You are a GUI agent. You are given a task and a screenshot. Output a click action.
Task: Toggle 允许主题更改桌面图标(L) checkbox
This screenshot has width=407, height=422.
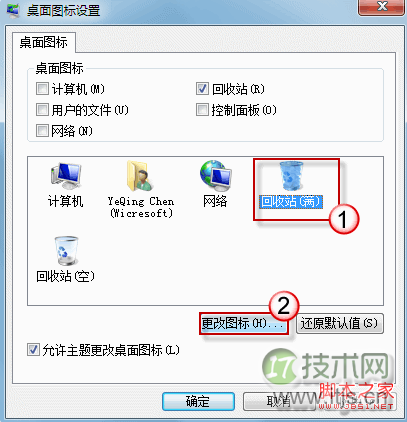pyautogui.click(x=33, y=350)
